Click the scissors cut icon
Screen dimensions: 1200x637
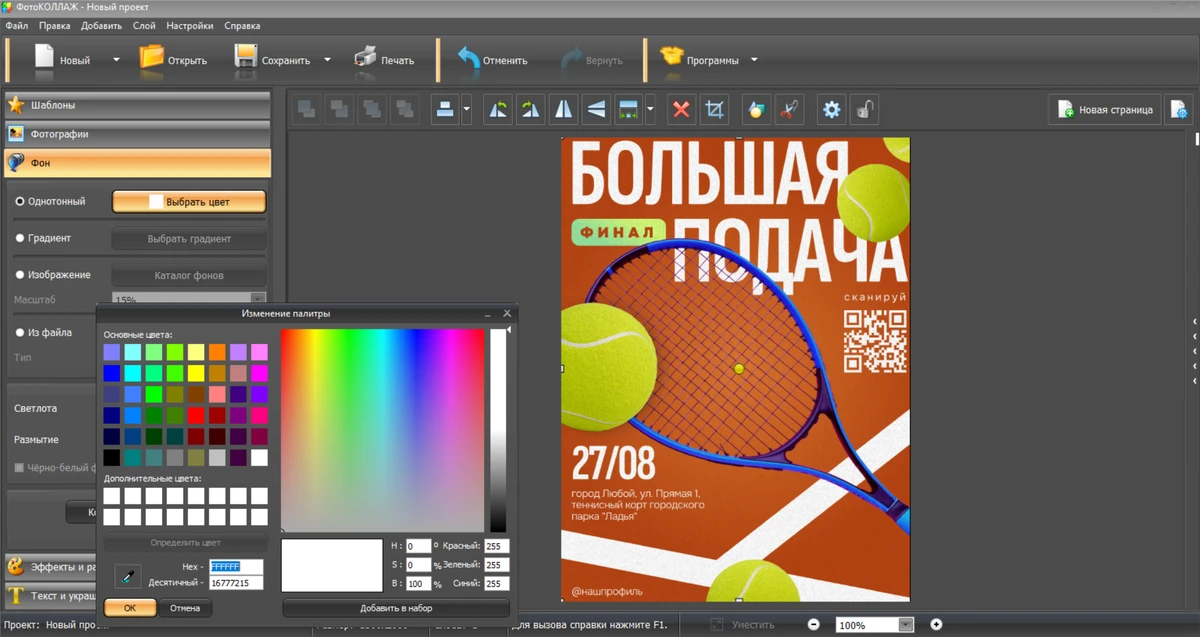pyautogui.click(x=790, y=110)
